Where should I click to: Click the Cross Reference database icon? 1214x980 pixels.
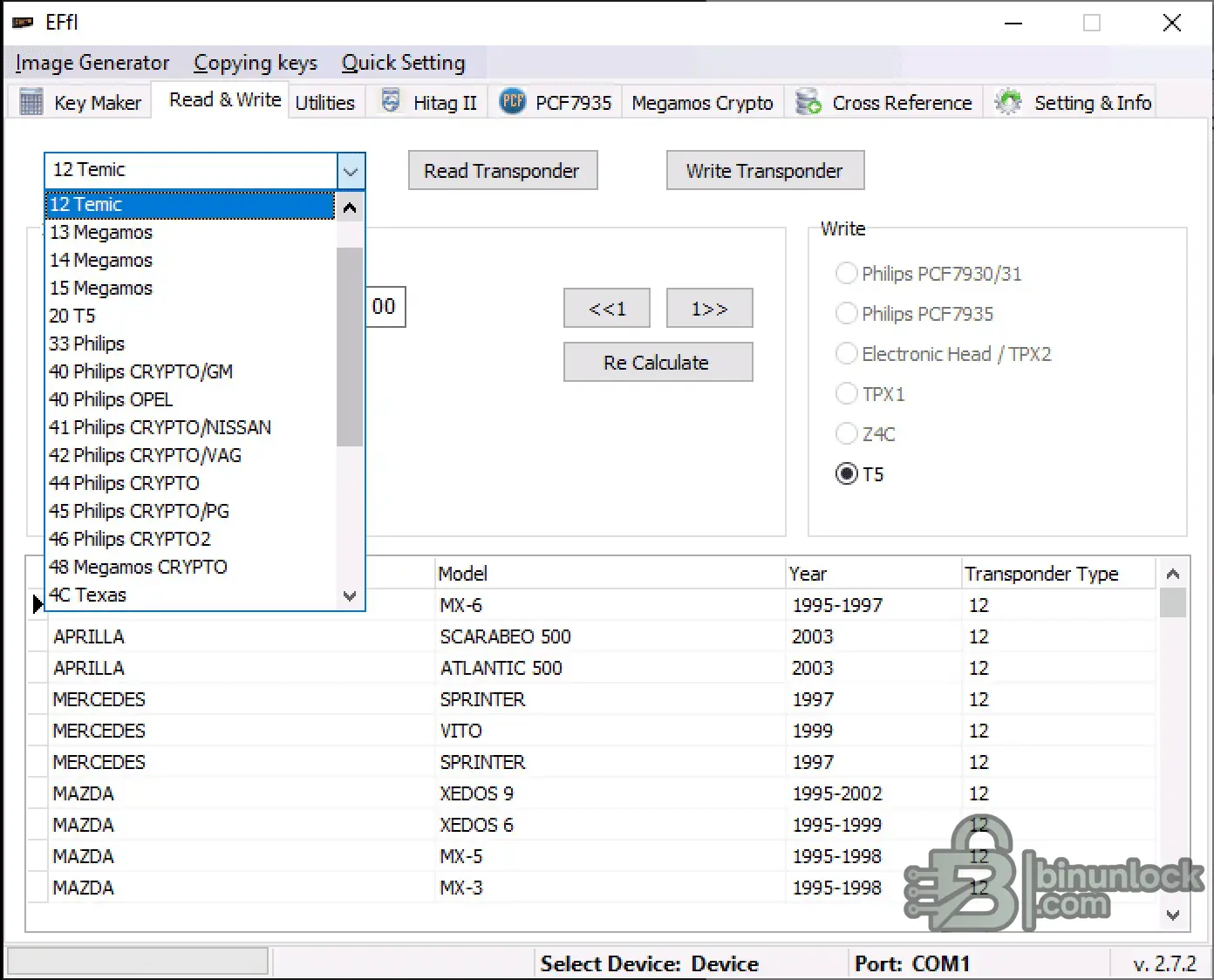tap(808, 101)
